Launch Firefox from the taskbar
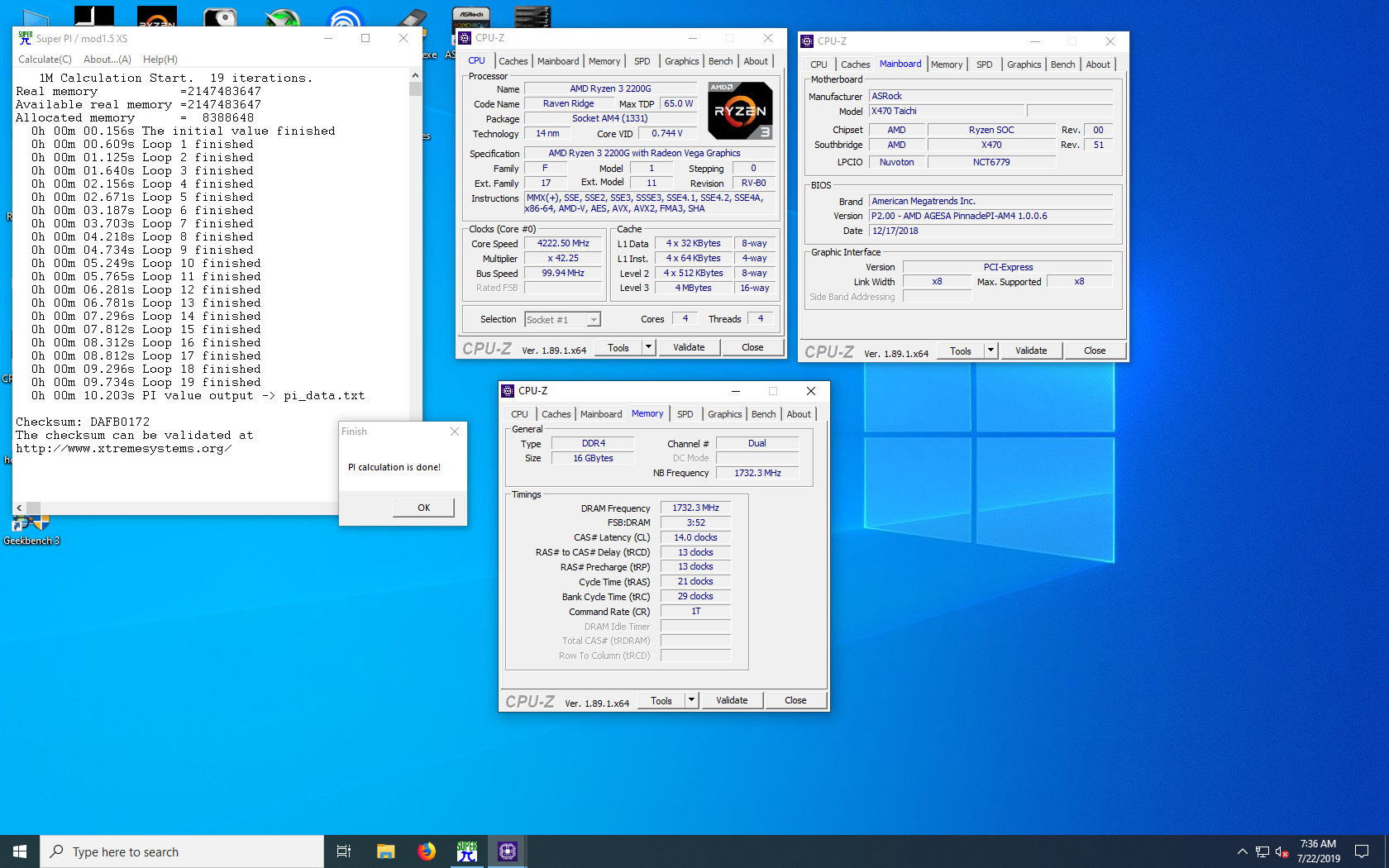 point(427,851)
